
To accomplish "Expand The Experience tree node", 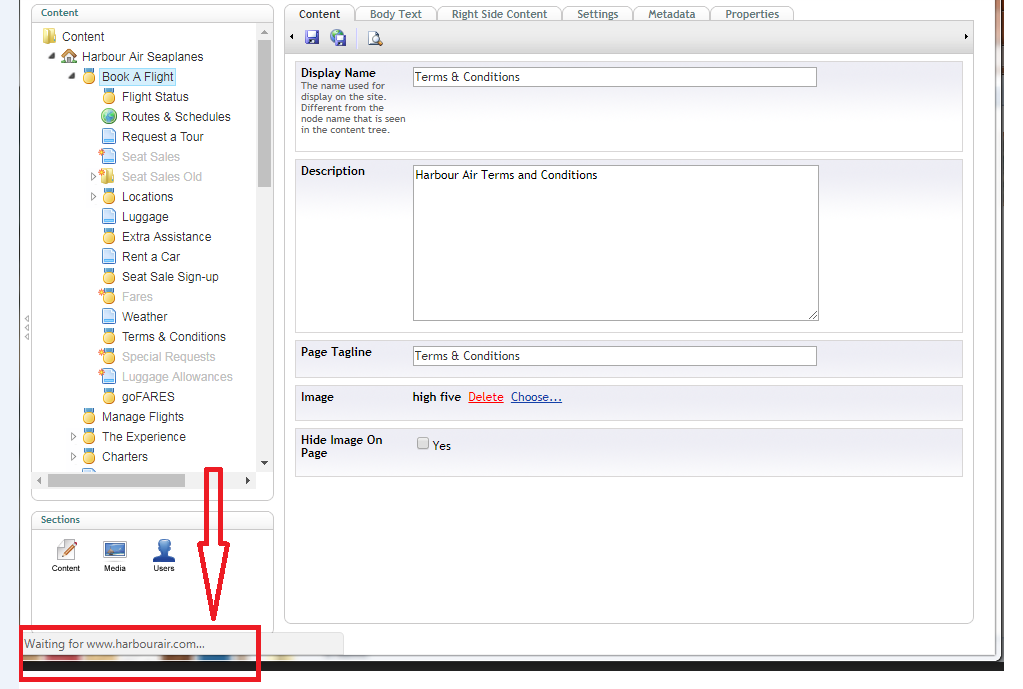I will (74, 437).
